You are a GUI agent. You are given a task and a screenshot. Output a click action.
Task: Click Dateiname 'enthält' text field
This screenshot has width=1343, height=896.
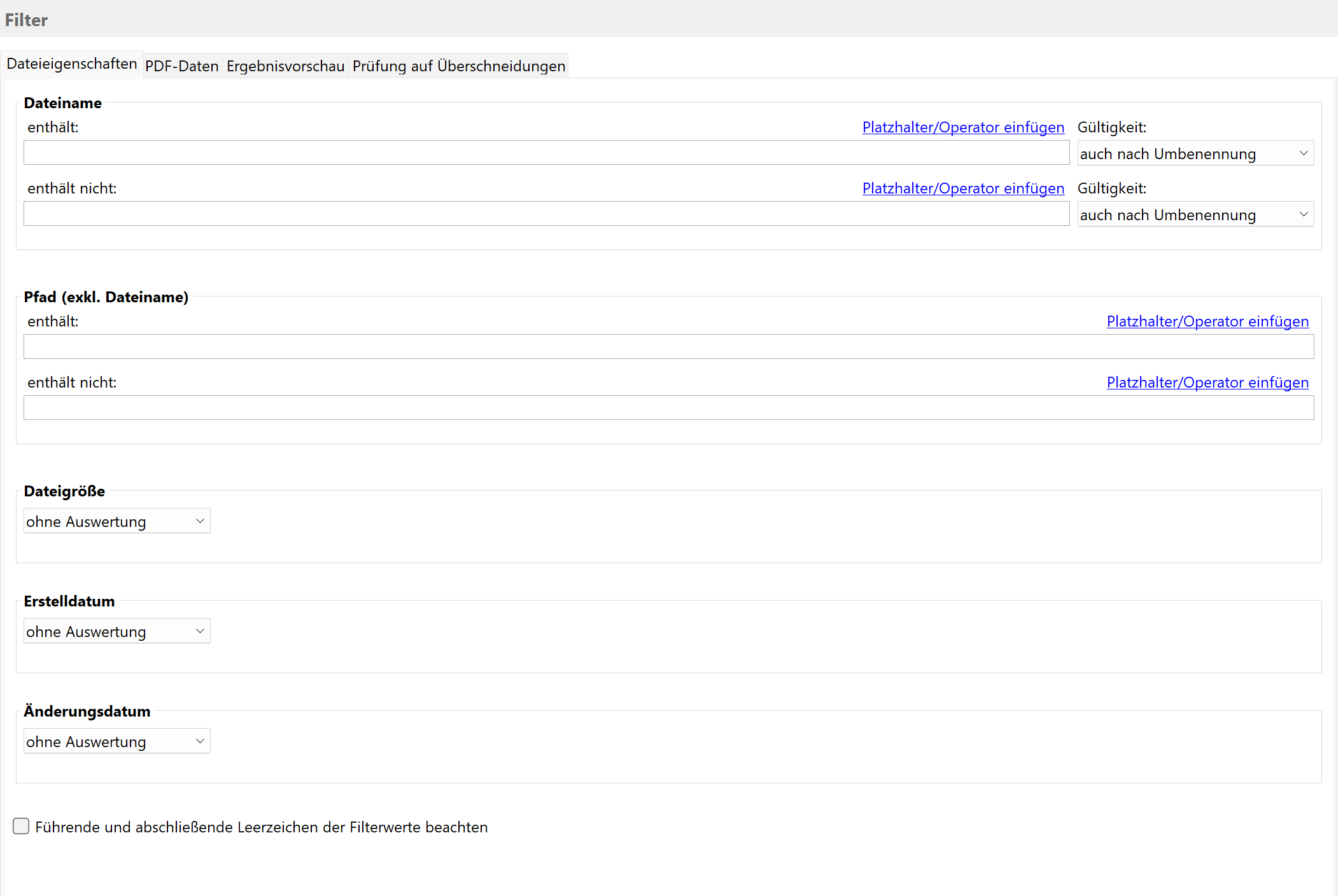click(546, 153)
